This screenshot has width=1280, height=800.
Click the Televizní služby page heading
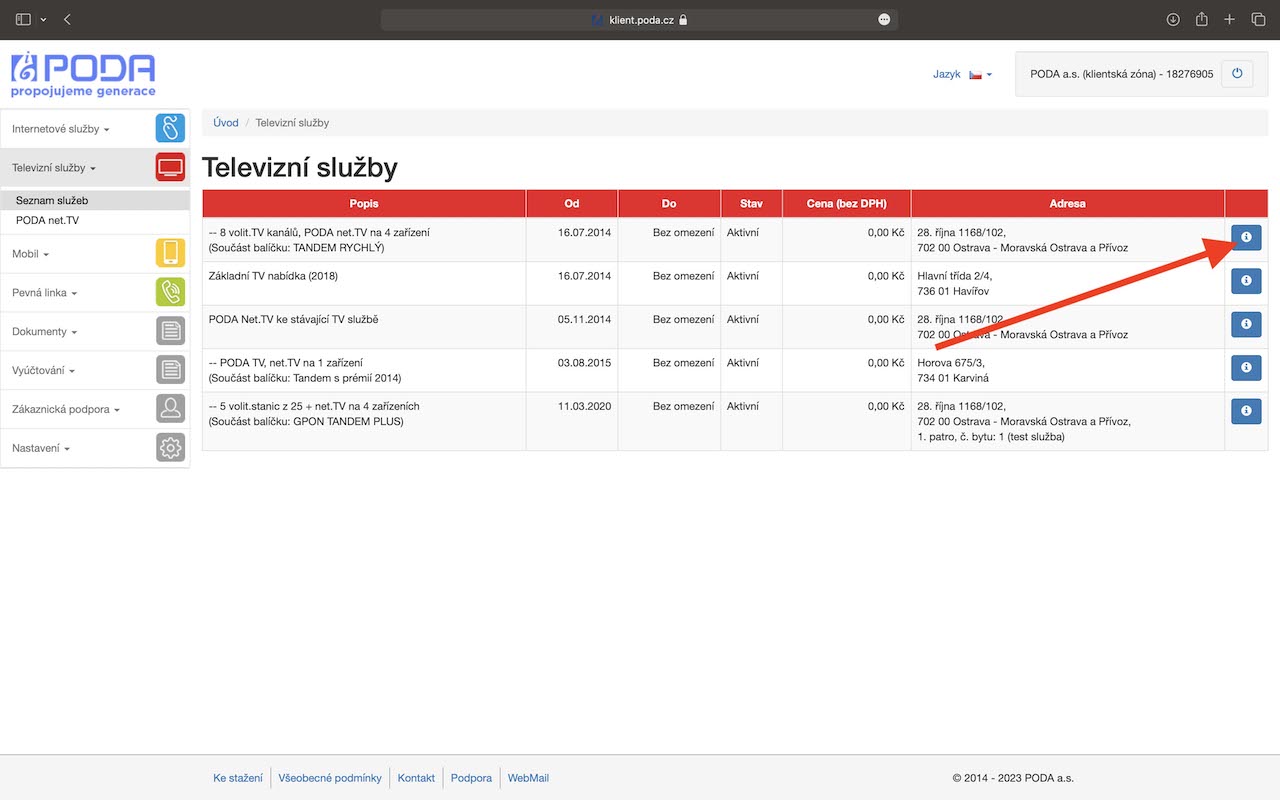tap(300, 167)
